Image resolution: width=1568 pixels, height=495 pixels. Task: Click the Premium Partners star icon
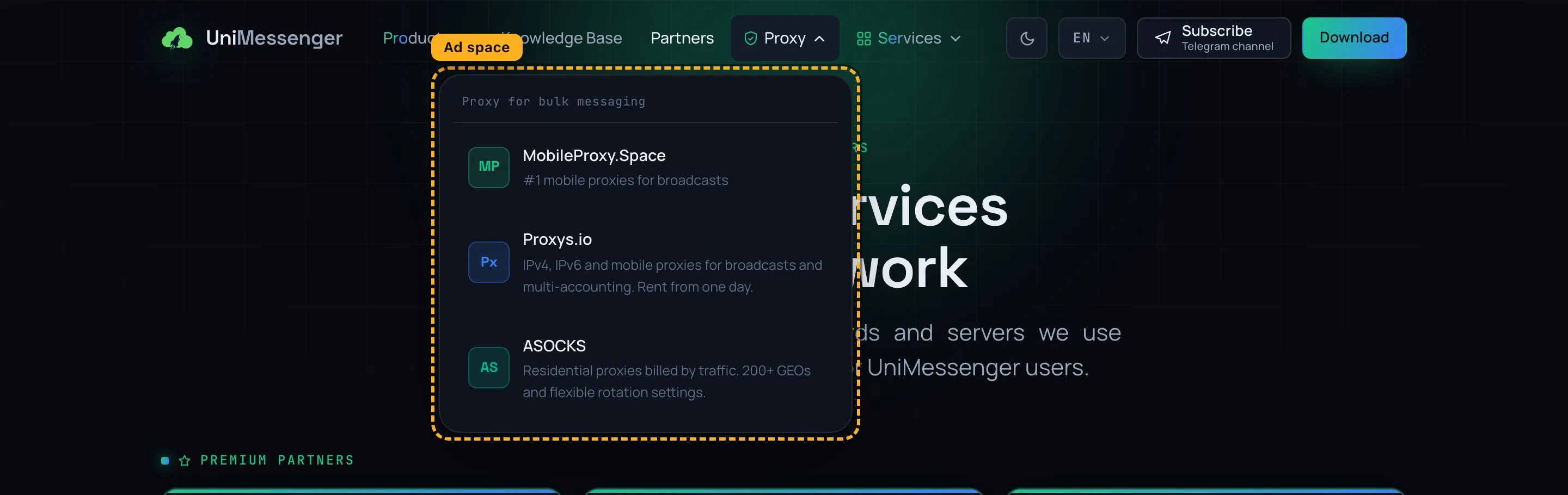[x=185, y=460]
